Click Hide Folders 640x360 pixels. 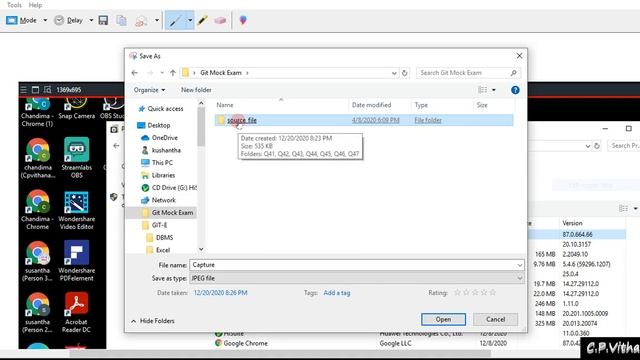click(153, 321)
